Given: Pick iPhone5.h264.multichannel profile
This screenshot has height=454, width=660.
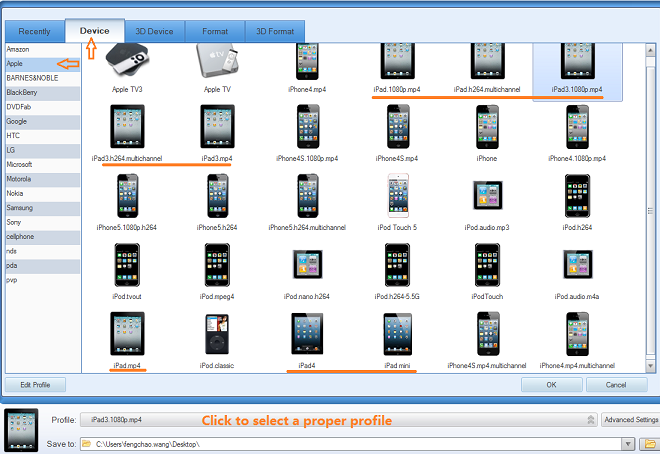Looking at the screenshot, I should (308, 196).
